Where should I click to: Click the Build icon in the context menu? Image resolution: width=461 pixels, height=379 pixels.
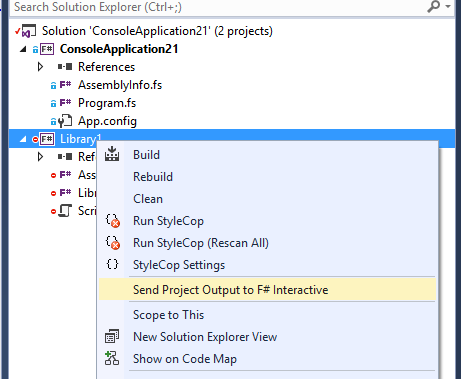(112, 154)
